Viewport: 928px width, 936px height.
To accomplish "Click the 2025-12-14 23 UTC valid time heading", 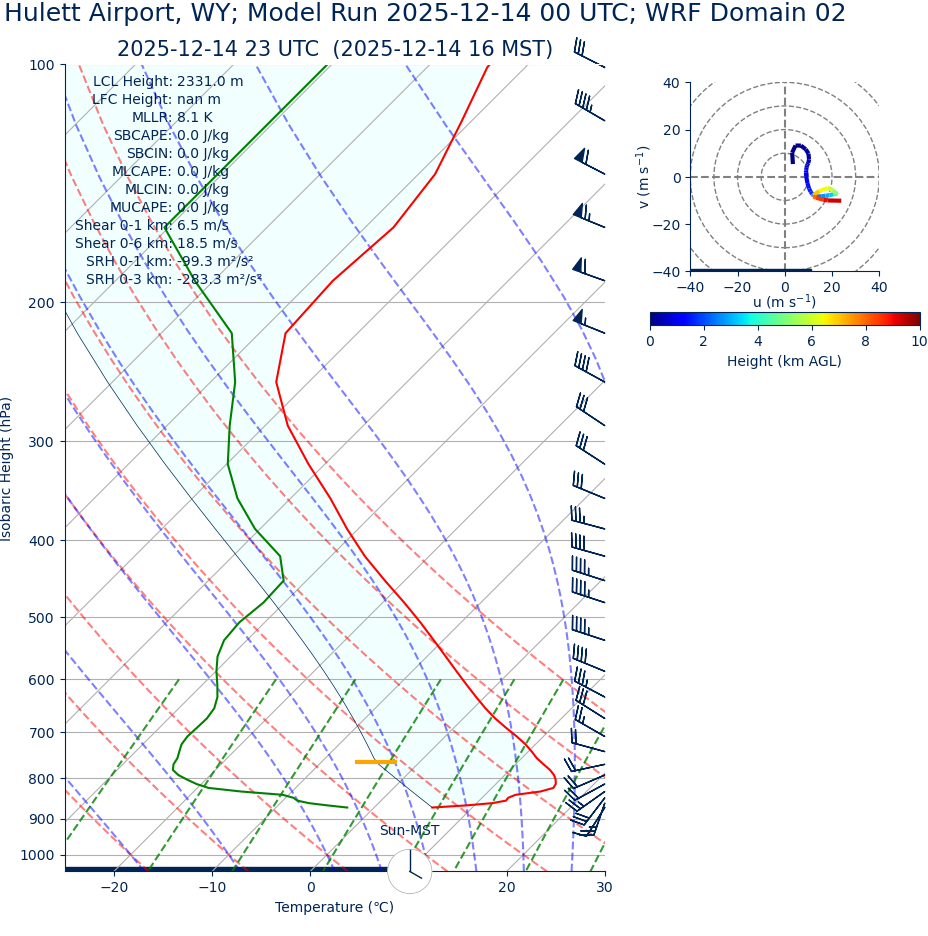I will coord(334,49).
